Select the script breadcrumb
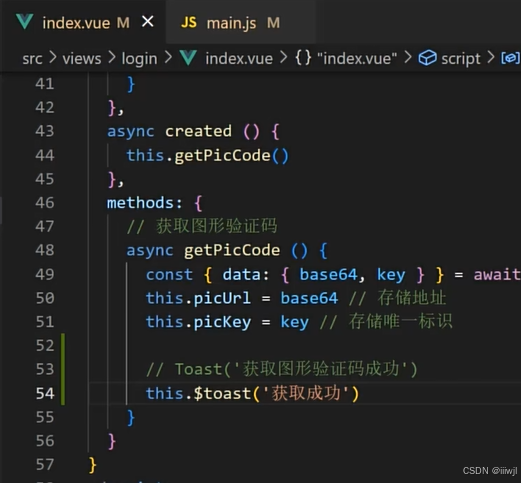This screenshot has width=521, height=483. pyautogui.click(x=461, y=59)
